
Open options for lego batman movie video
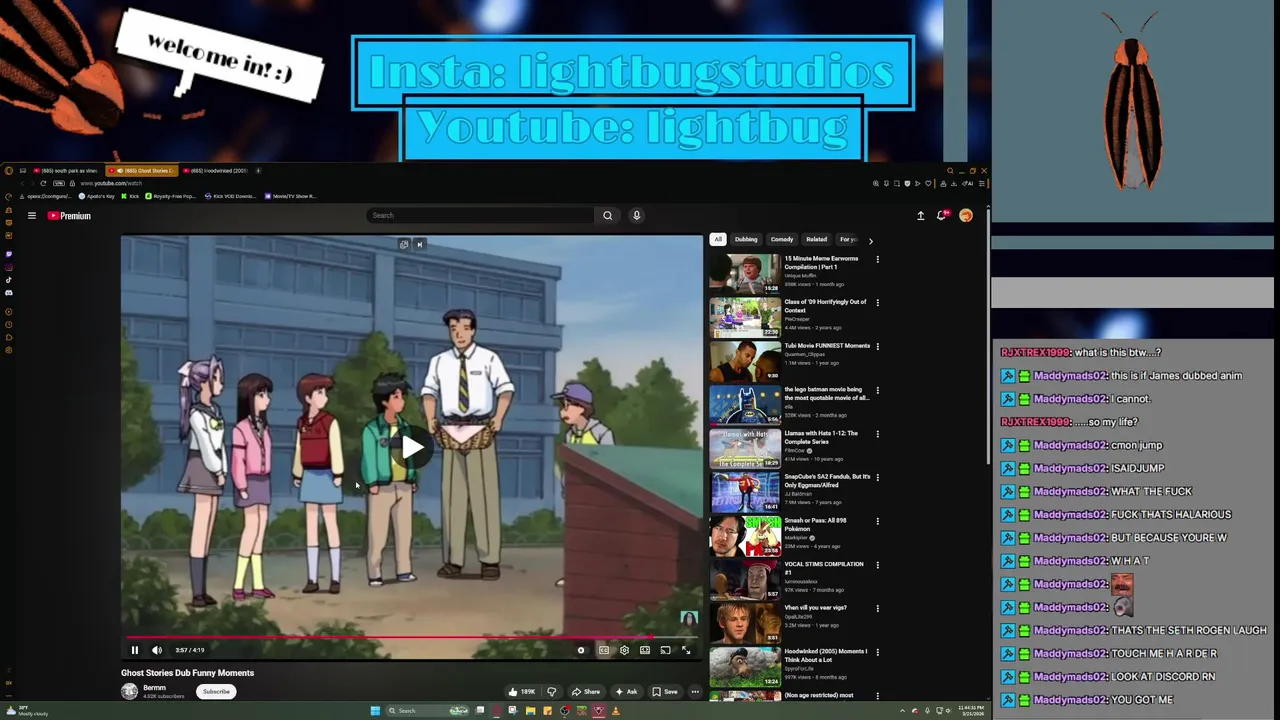877,390
